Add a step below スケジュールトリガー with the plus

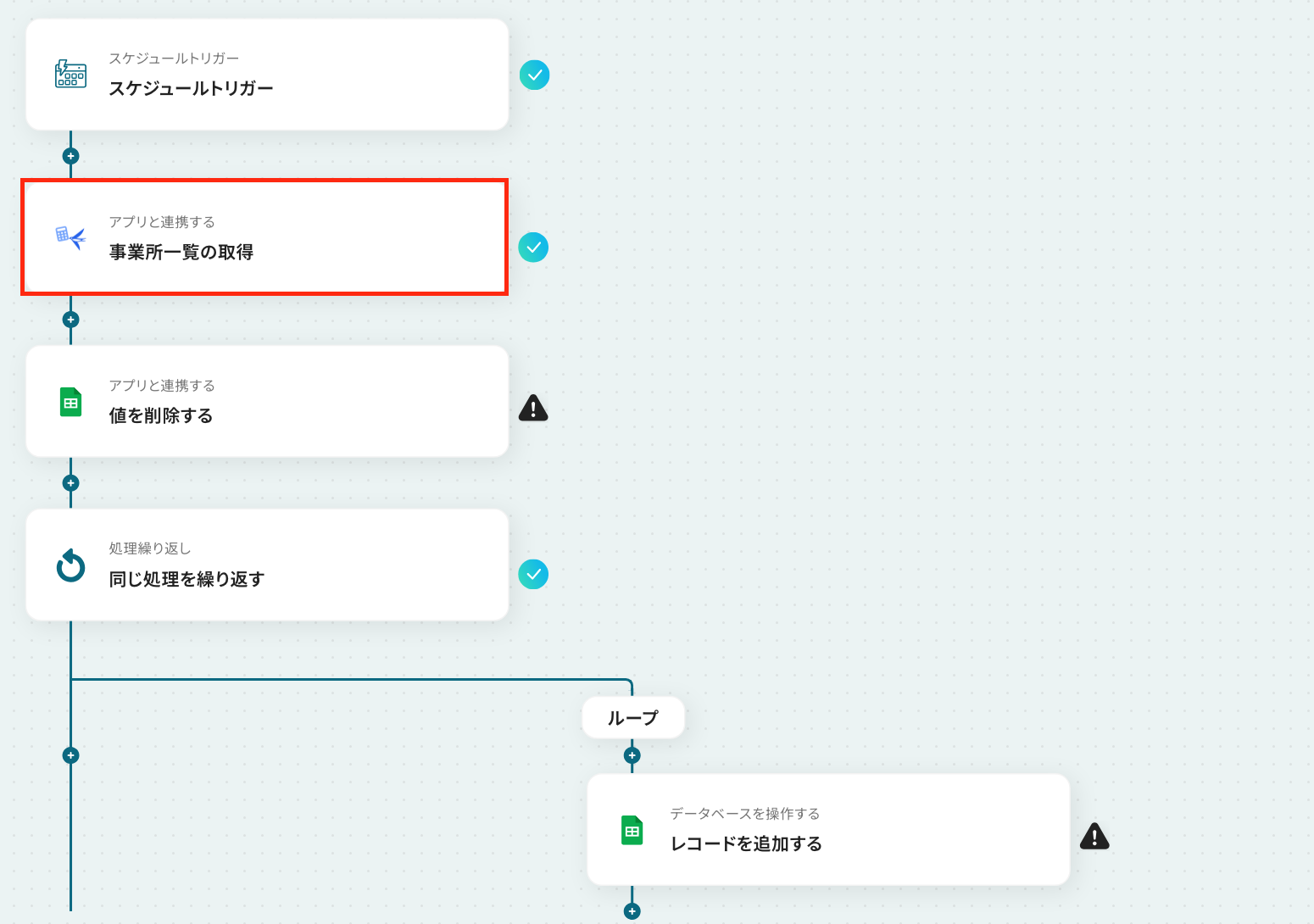71,156
